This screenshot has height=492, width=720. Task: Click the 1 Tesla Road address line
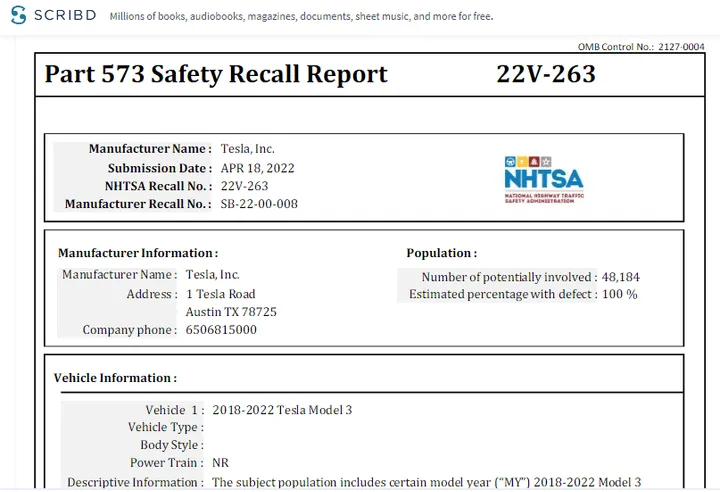tap(220, 294)
